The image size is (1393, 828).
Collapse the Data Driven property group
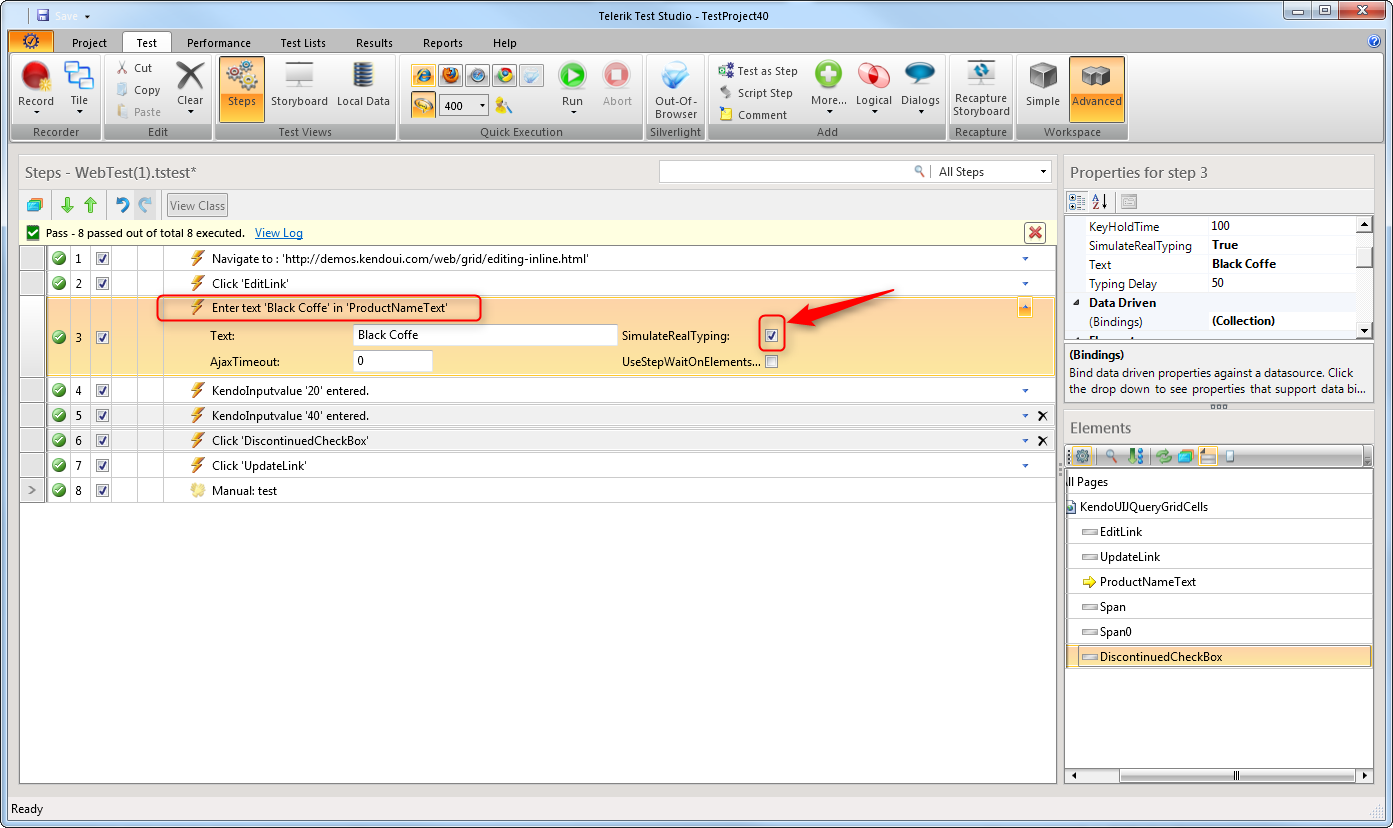click(x=1077, y=303)
